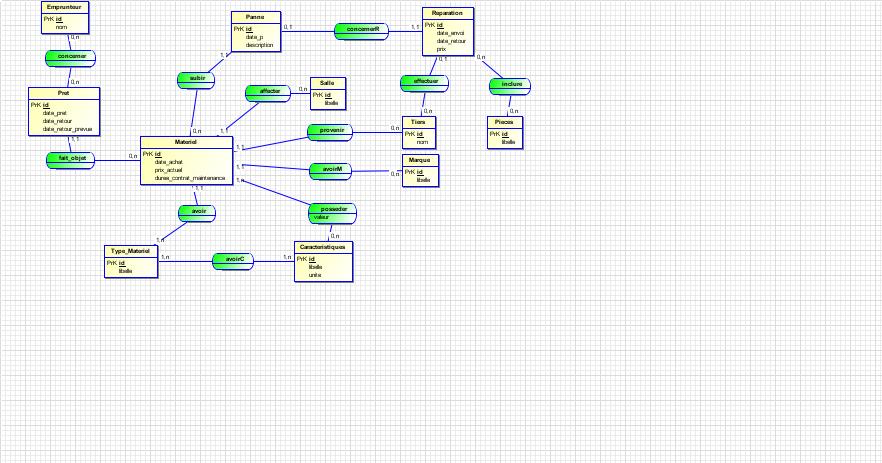
Task: Click the subir relationship node
Action: [x=197, y=78]
